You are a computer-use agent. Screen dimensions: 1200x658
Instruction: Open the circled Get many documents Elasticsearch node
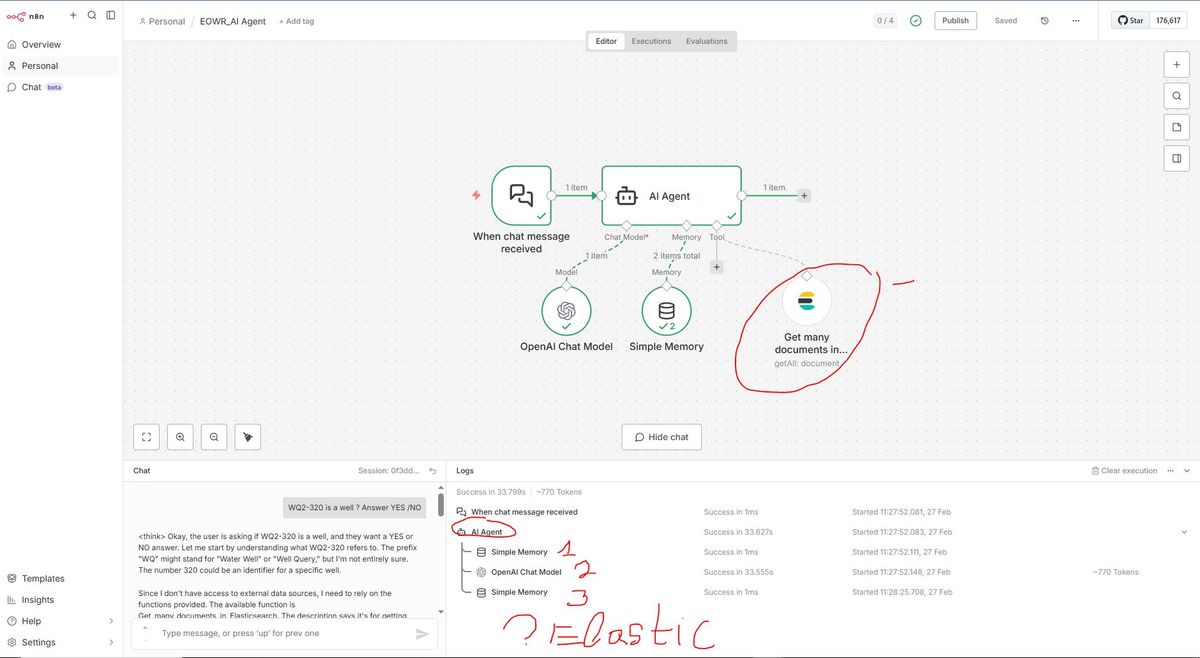coord(806,300)
